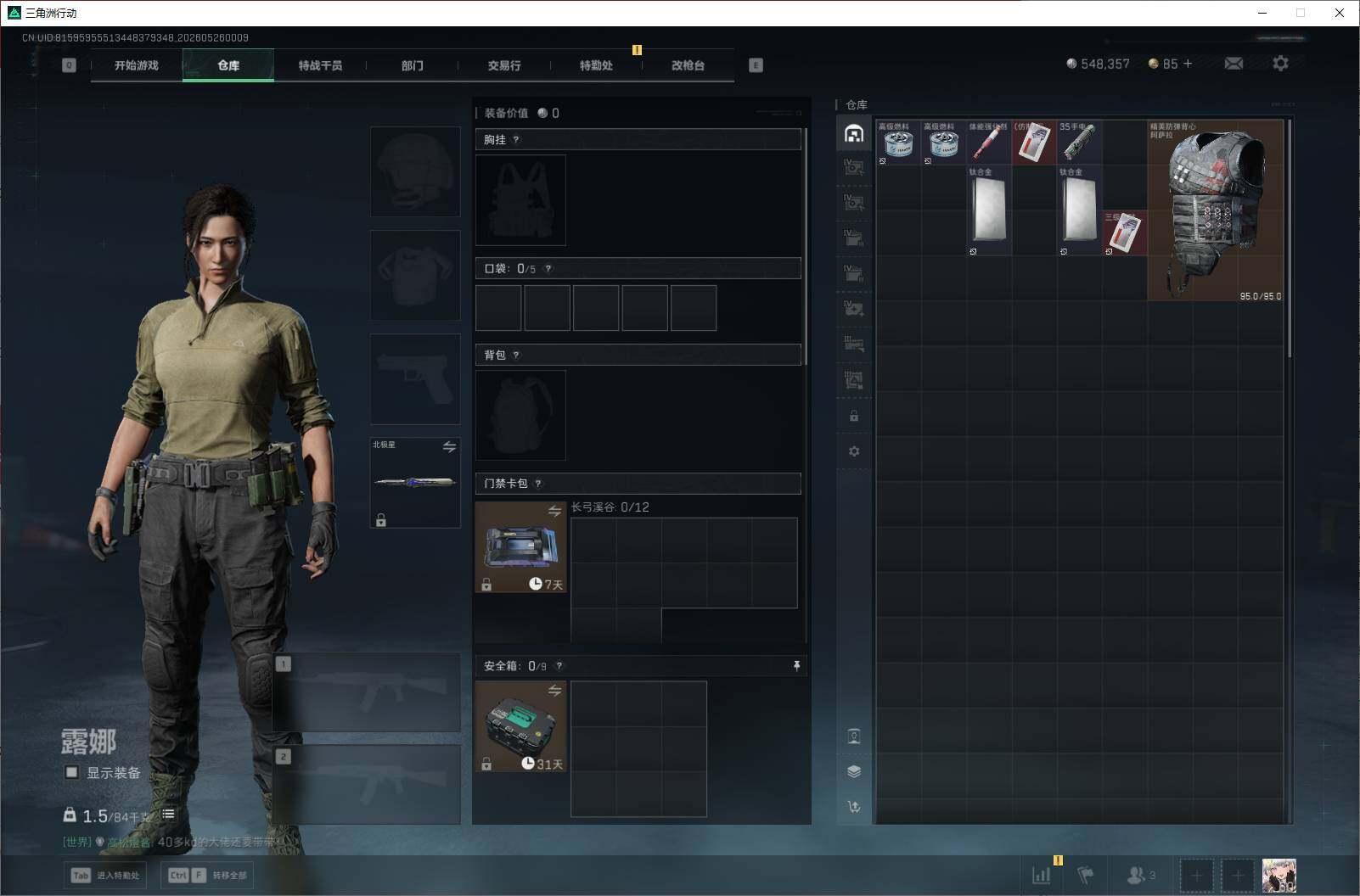Click the operator card icon in warehouse sidebar

click(x=854, y=736)
